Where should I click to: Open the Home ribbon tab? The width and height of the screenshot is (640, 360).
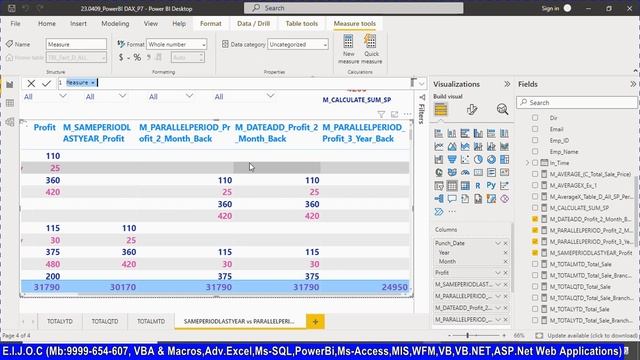point(47,24)
